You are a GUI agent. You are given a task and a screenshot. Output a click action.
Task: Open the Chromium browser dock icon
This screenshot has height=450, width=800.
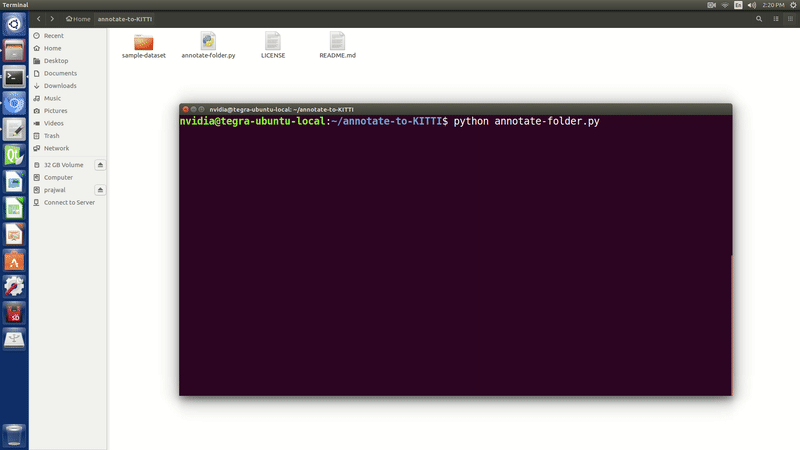click(14, 104)
